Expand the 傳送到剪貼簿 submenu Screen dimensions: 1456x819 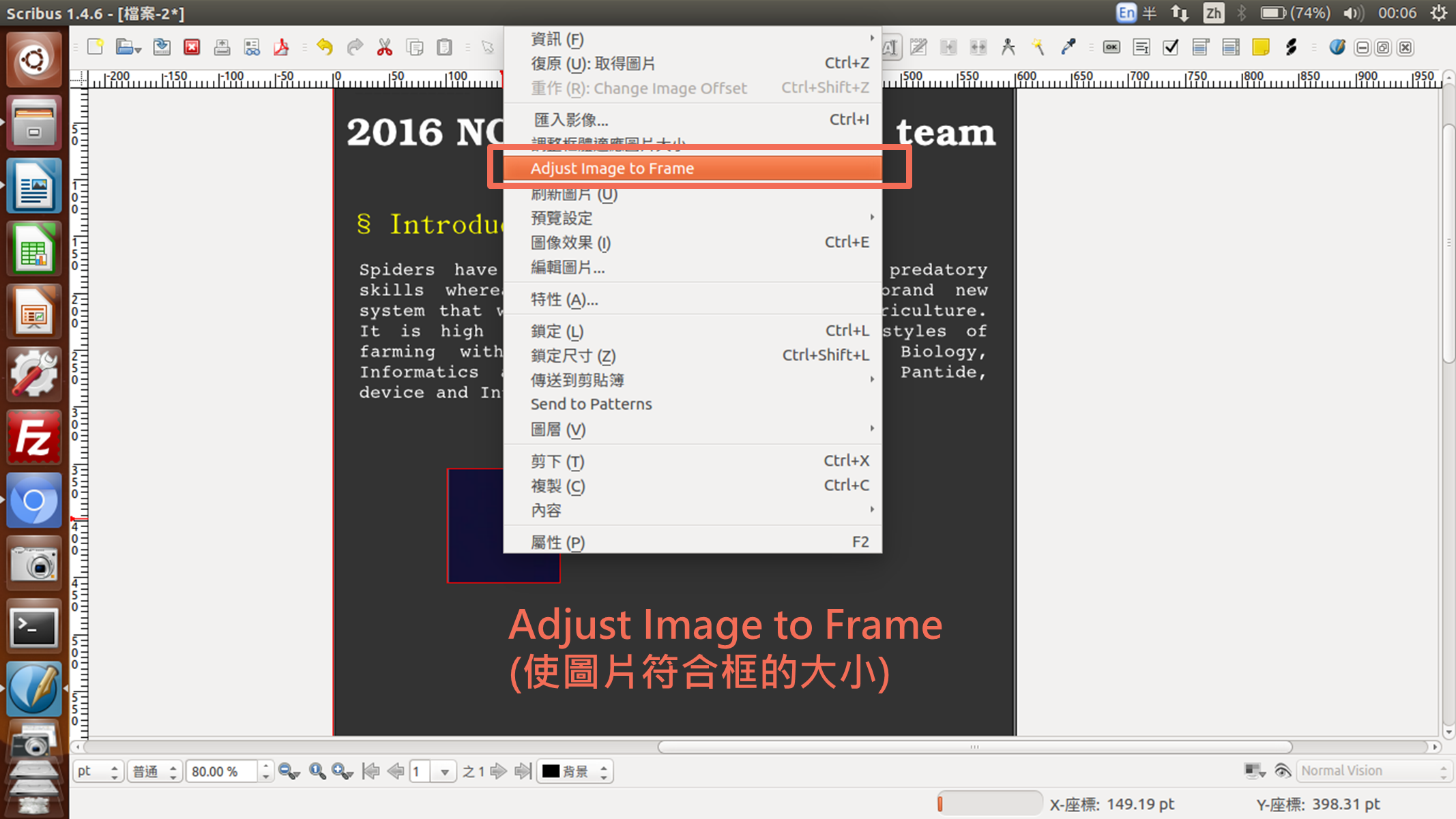[693, 380]
